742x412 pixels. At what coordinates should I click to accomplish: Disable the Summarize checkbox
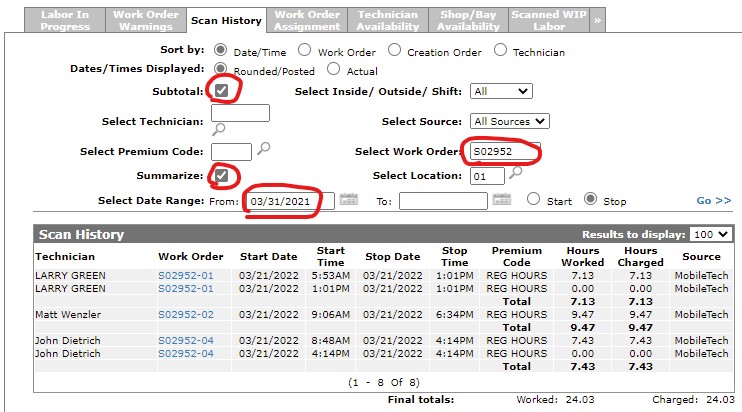(221, 176)
